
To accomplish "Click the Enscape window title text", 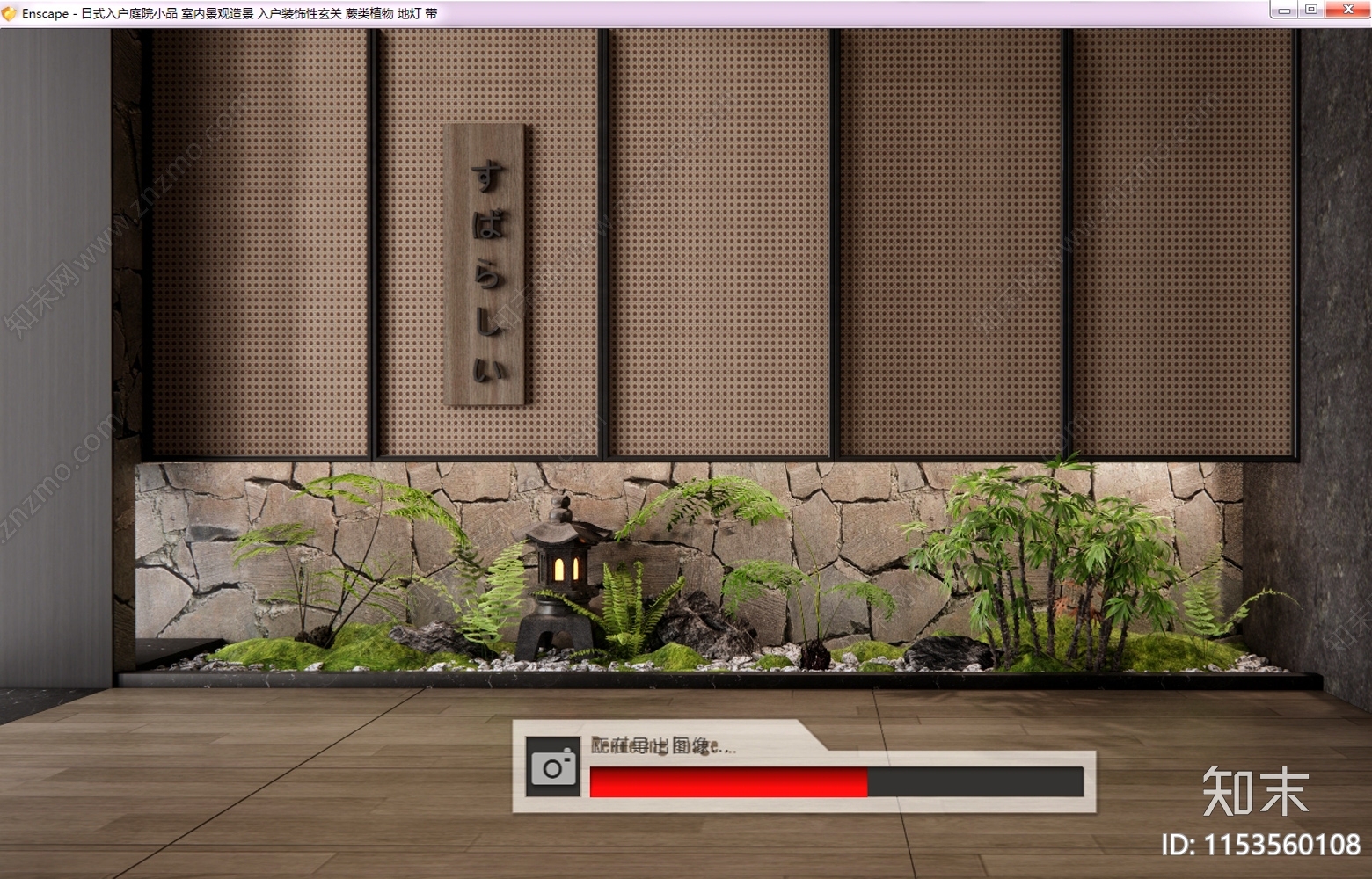I will pyautogui.click(x=230, y=13).
